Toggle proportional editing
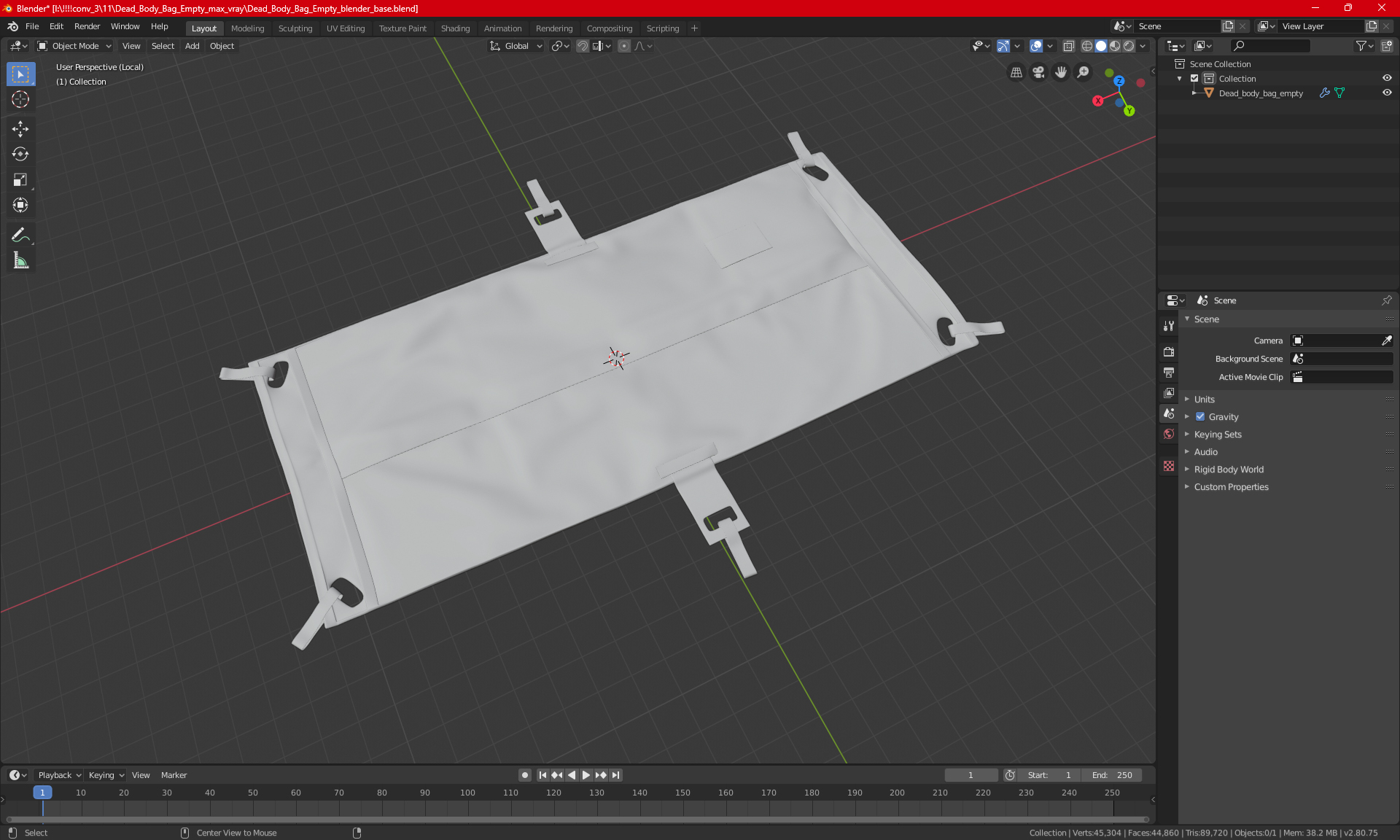1400x840 pixels. click(x=624, y=46)
